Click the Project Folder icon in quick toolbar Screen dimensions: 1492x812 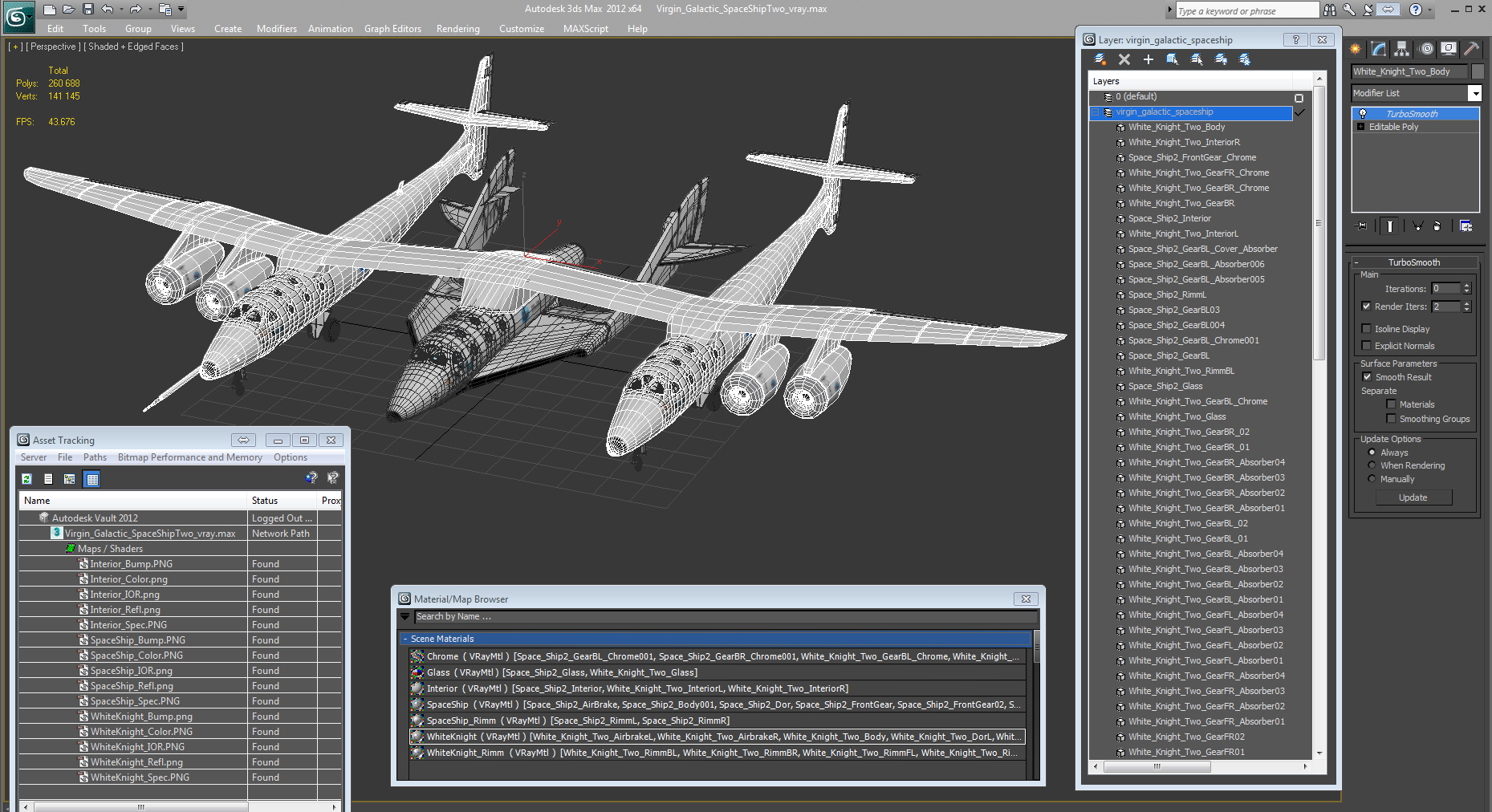165,10
